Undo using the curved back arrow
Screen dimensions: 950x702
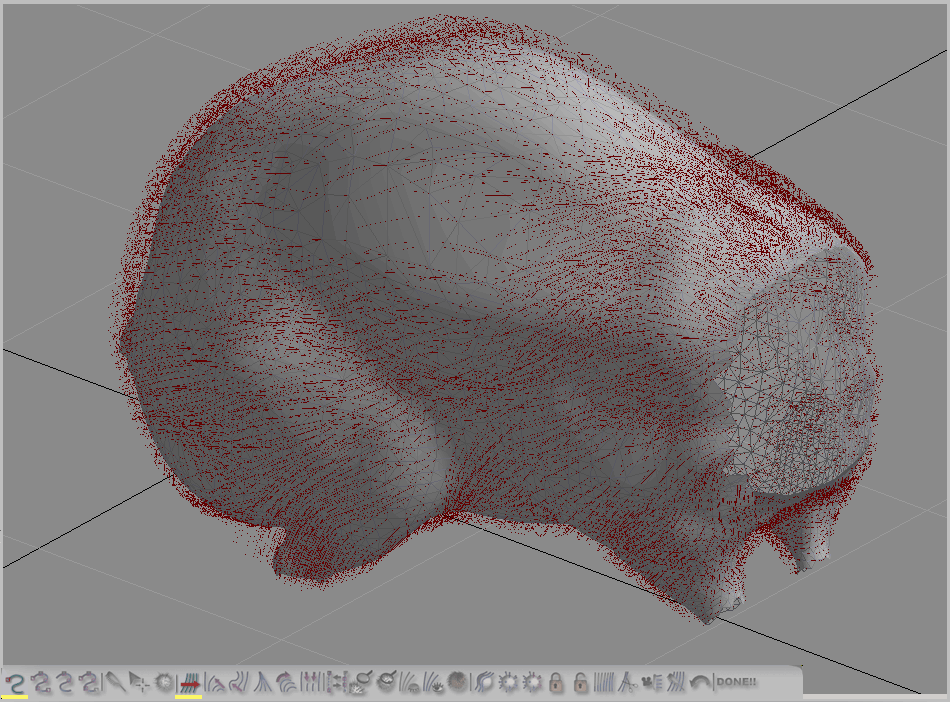[x=698, y=682]
